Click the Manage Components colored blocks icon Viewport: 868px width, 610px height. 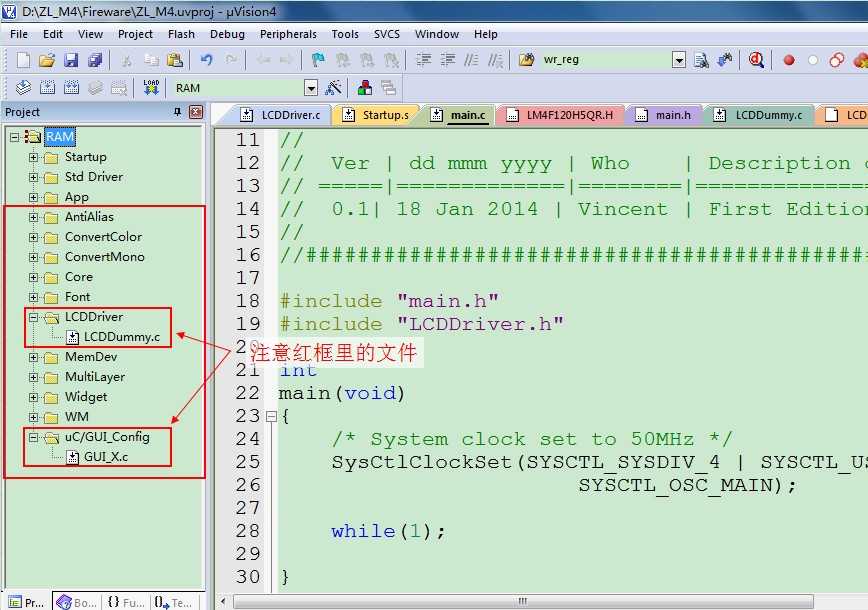[x=365, y=88]
